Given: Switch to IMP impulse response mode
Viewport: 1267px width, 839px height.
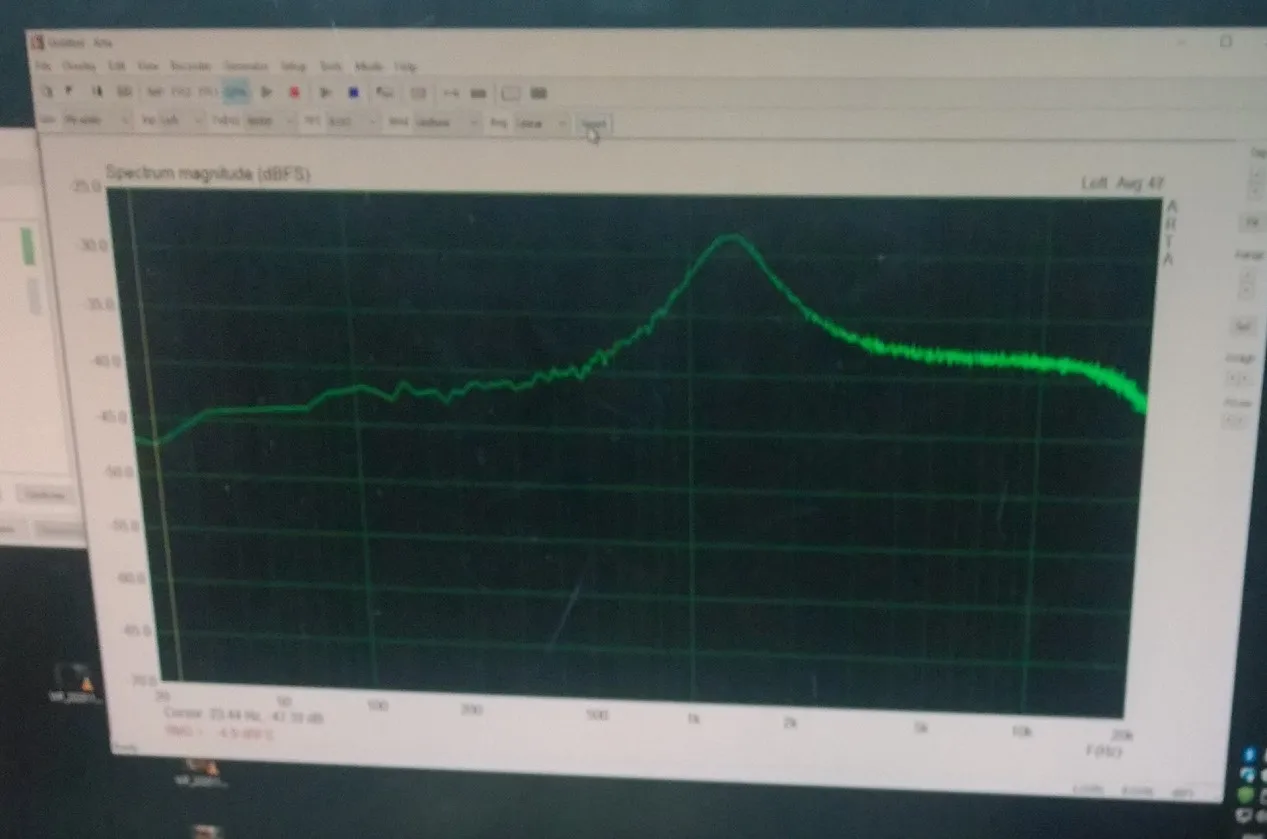Looking at the screenshot, I should (154, 92).
